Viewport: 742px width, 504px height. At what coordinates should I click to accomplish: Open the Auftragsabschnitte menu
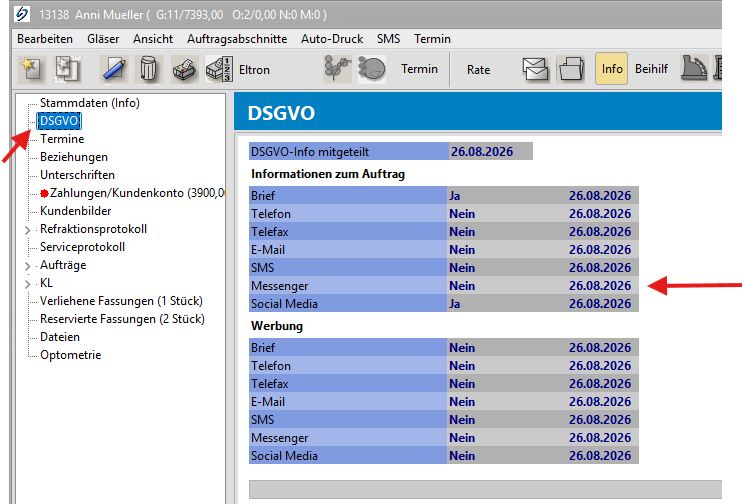pyautogui.click(x=237, y=39)
